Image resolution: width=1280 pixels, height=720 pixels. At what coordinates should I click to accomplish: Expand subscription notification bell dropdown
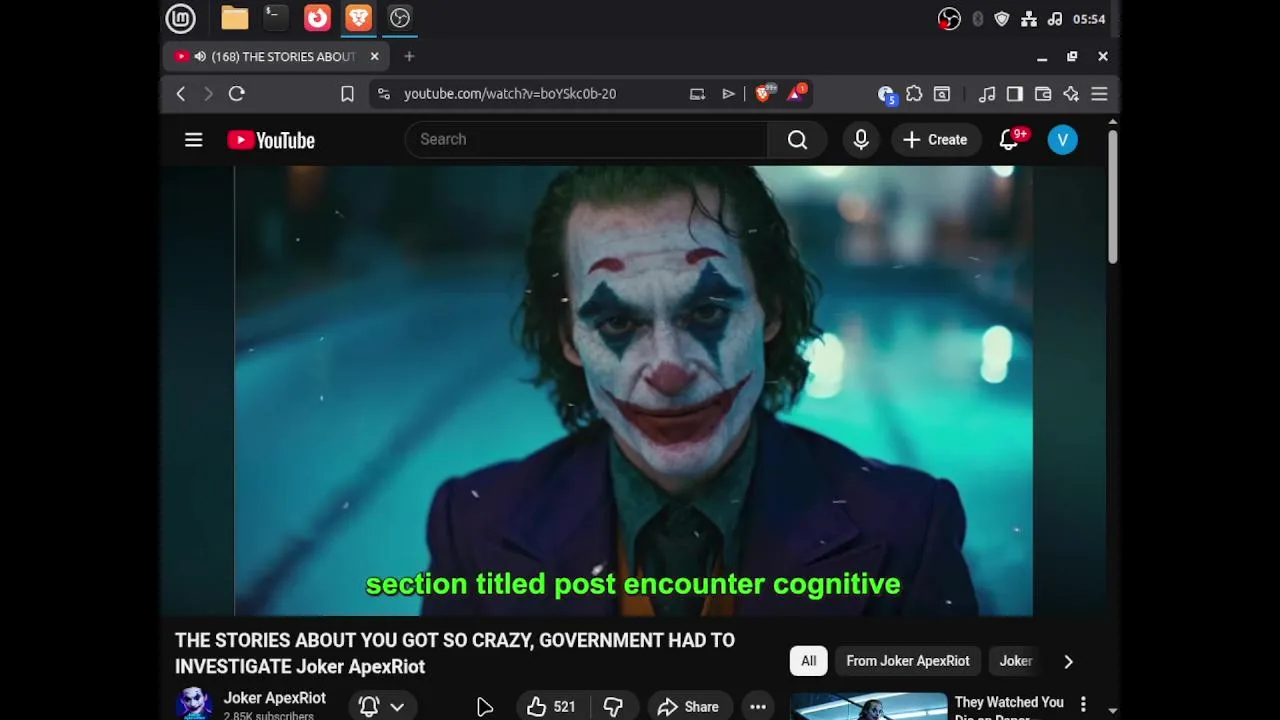point(382,706)
